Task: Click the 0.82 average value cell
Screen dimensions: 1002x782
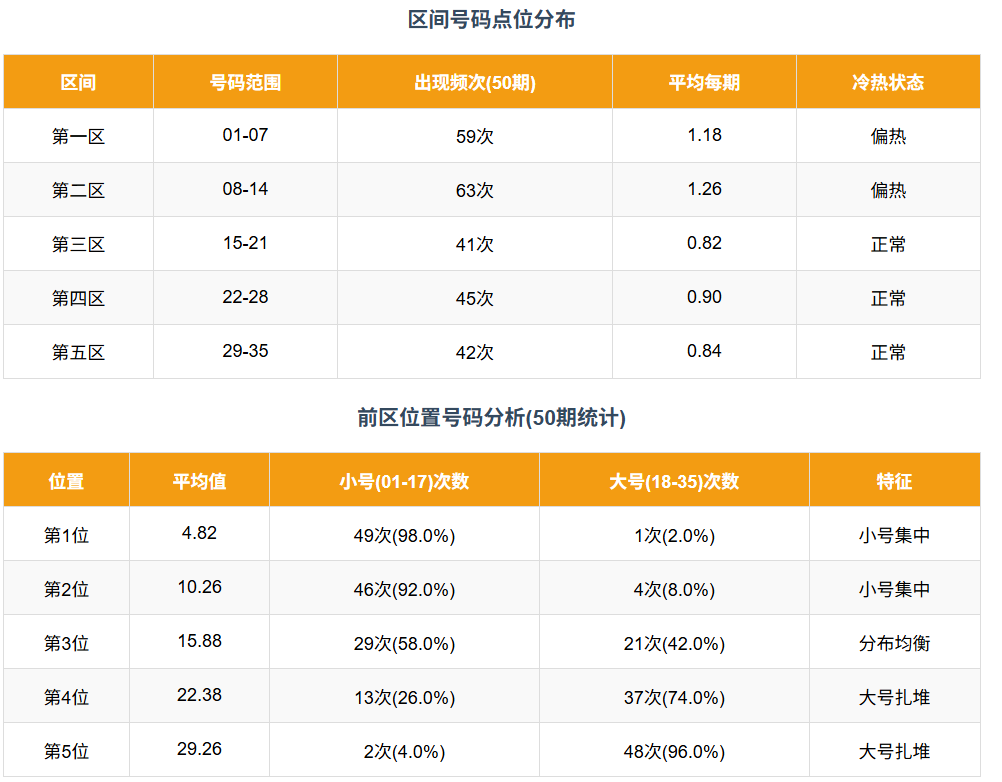Action: [x=704, y=243]
